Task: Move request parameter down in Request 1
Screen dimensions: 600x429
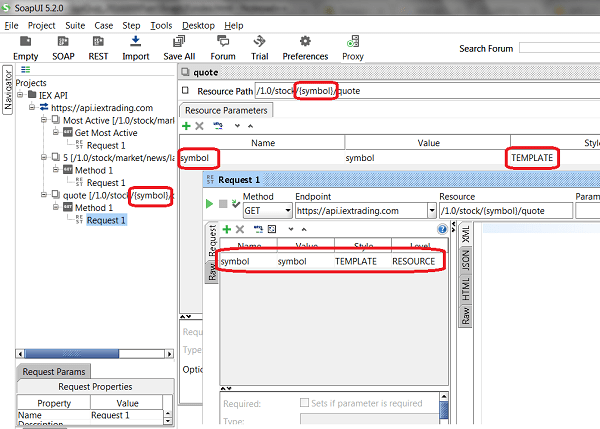Action: (x=291, y=229)
